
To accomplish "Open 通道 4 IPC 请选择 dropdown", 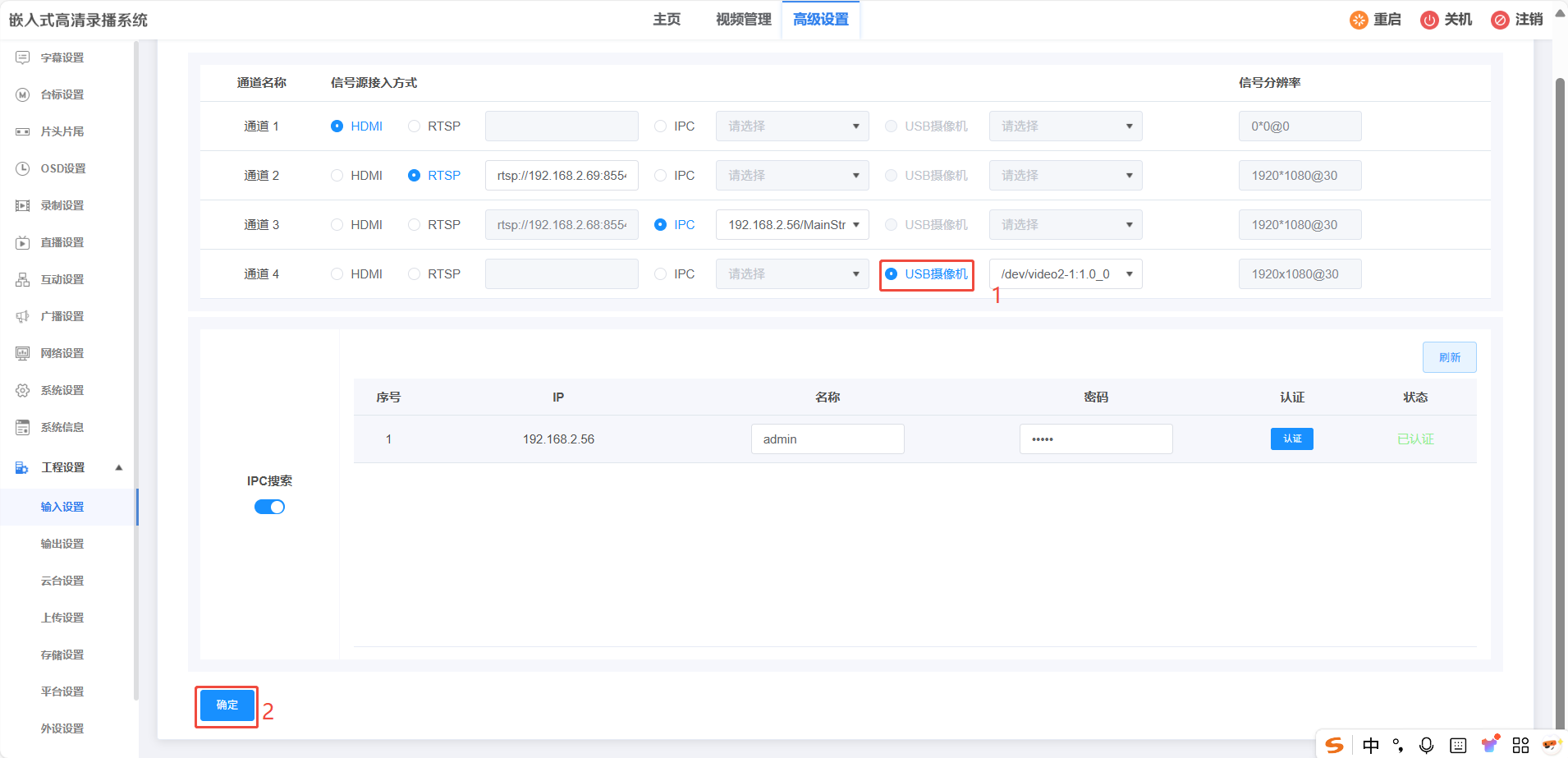I will point(792,273).
